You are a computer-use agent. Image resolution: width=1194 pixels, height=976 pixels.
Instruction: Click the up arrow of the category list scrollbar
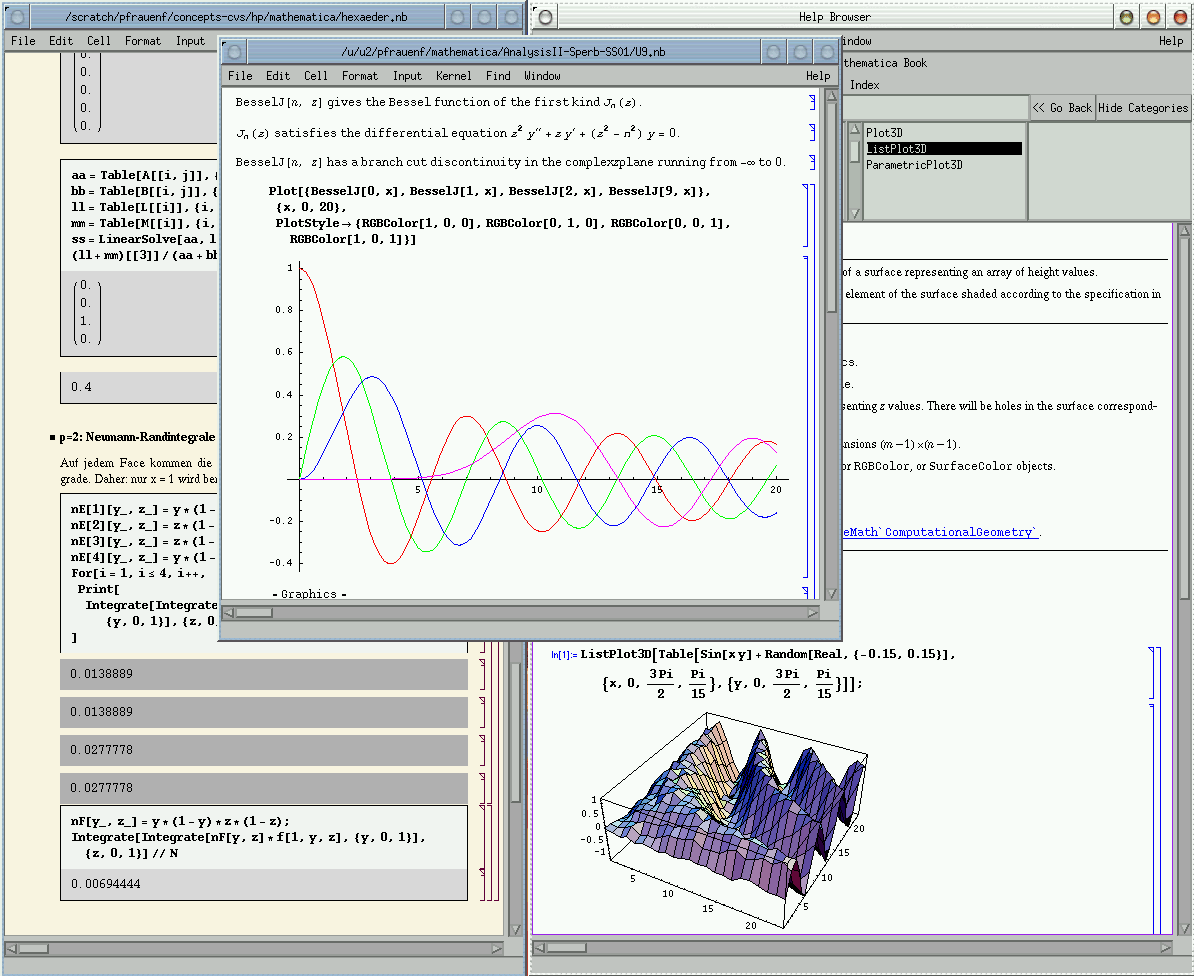854,130
